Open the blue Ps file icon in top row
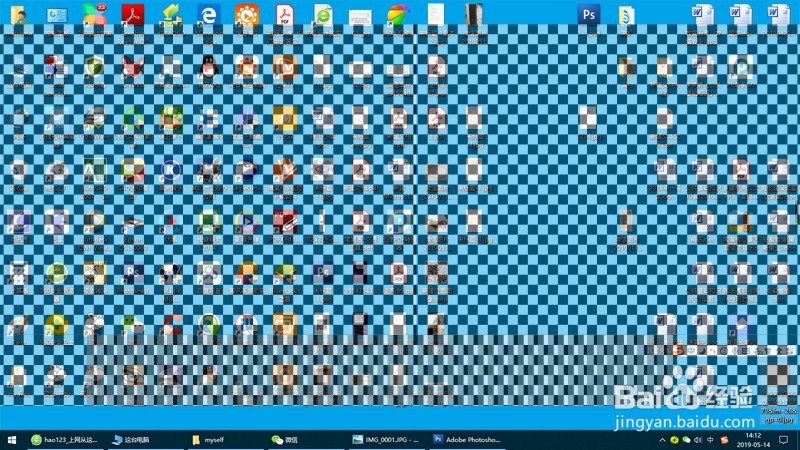The image size is (800, 450). tap(588, 15)
